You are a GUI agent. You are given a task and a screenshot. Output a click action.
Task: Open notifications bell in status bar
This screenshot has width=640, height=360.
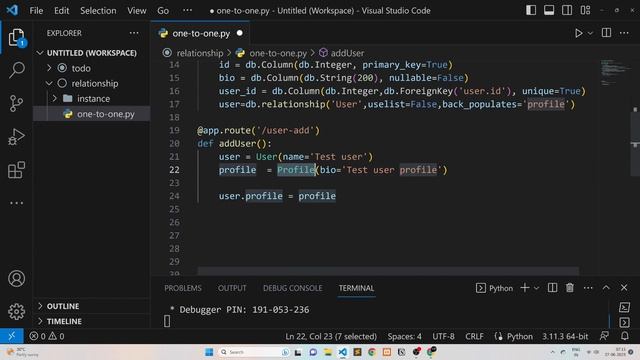(x=624, y=336)
